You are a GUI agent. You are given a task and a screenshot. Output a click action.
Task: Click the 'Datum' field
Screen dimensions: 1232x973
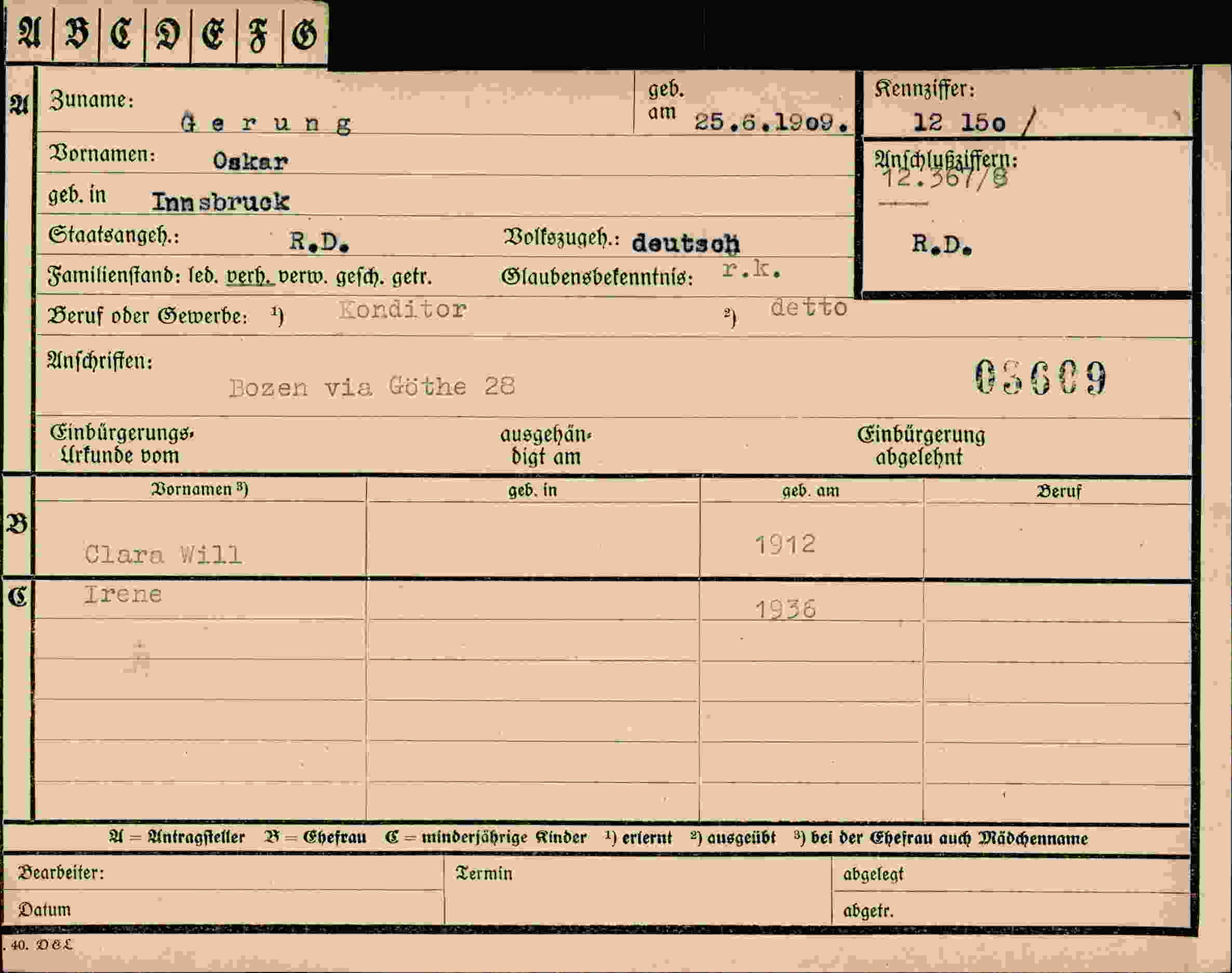(223, 908)
